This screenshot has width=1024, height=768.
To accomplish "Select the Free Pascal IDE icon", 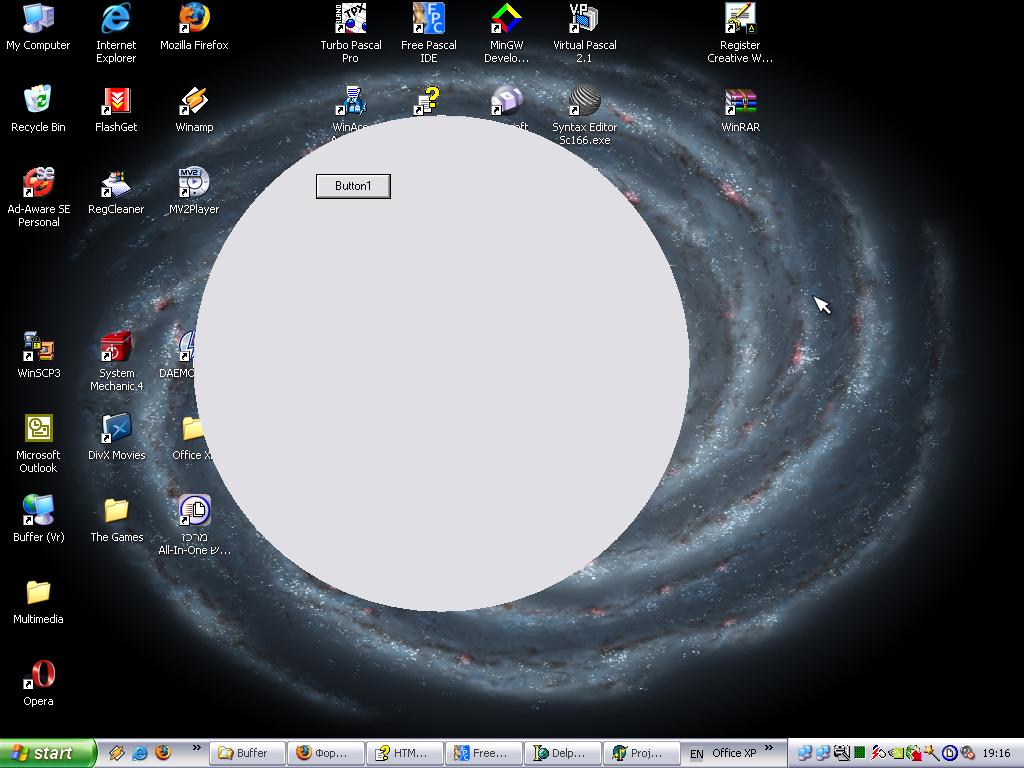I will [x=428, y=19].
